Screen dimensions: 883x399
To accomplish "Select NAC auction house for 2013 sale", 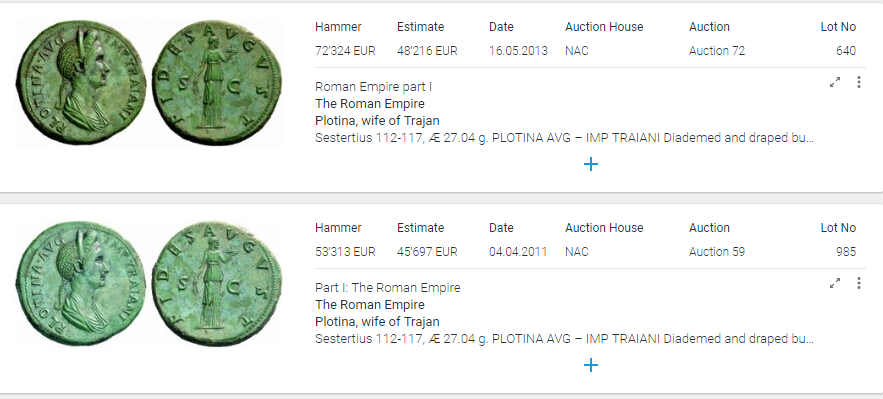I will pyautogui.click(x=577, y=51).
